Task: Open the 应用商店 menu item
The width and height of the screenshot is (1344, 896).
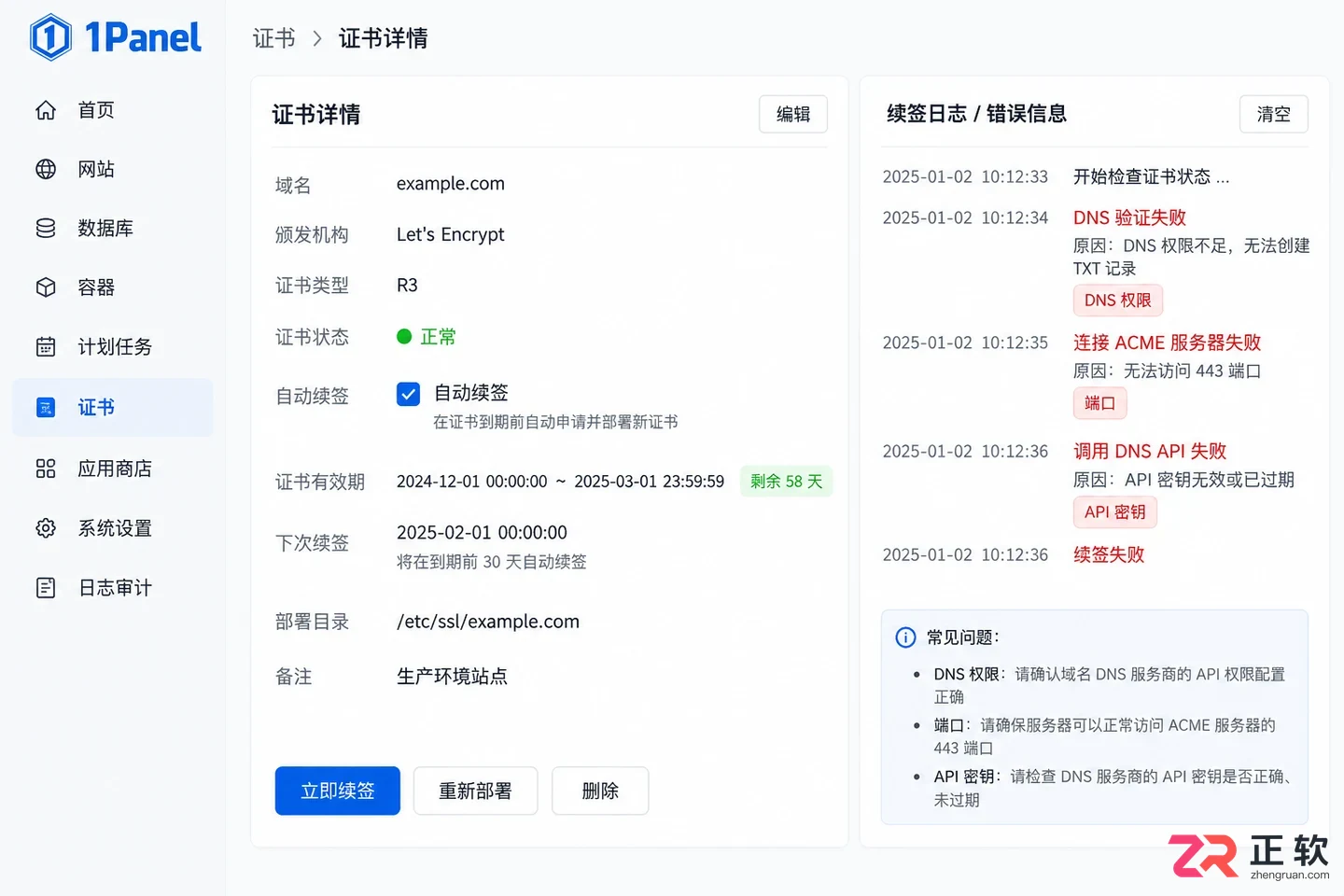Action: [113, 468]
